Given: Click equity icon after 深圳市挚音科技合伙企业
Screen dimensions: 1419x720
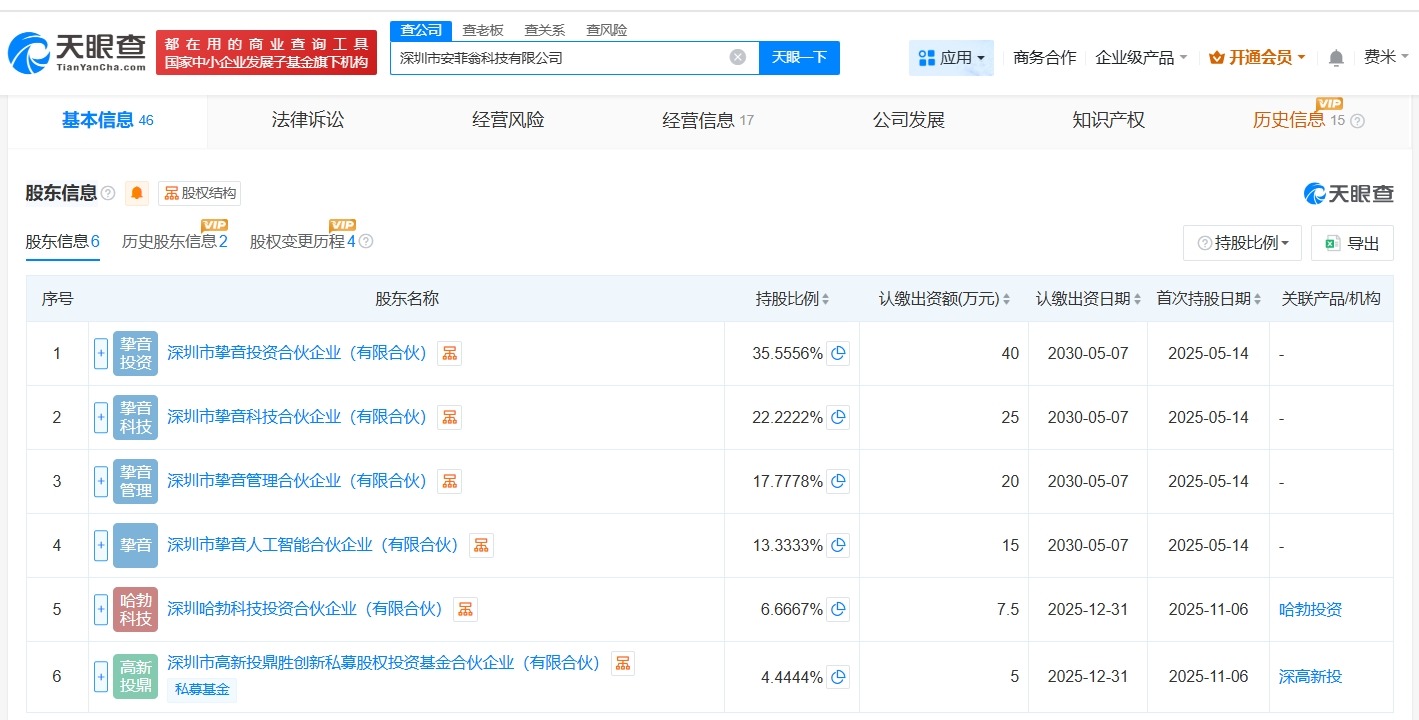Looking at the screenshot, I should 448,417.
